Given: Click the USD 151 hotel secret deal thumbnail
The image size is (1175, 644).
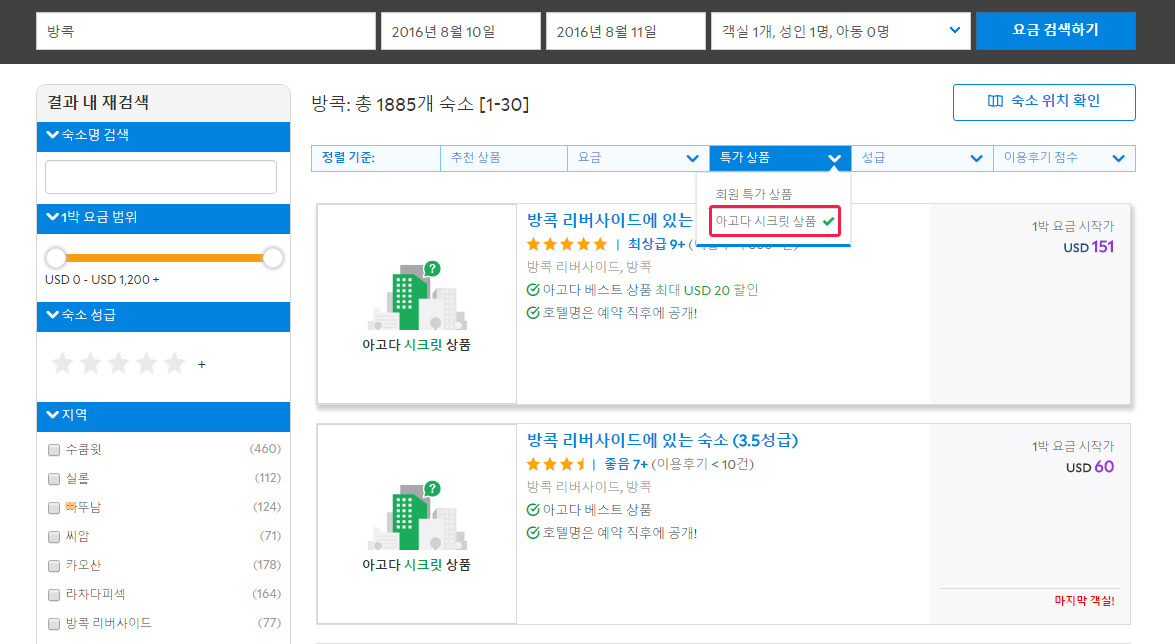Looking at the screenshot, I should (417, 304).
